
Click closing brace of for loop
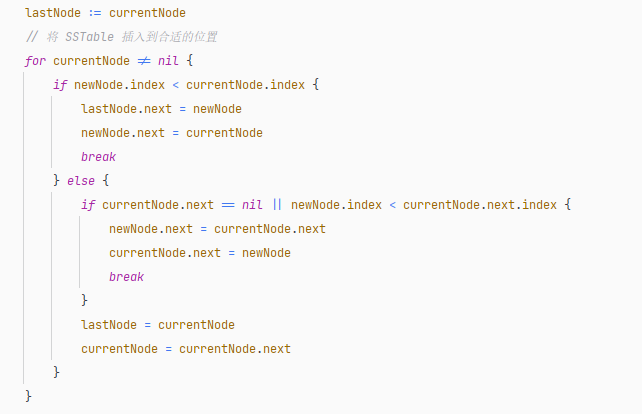(28, 396)
